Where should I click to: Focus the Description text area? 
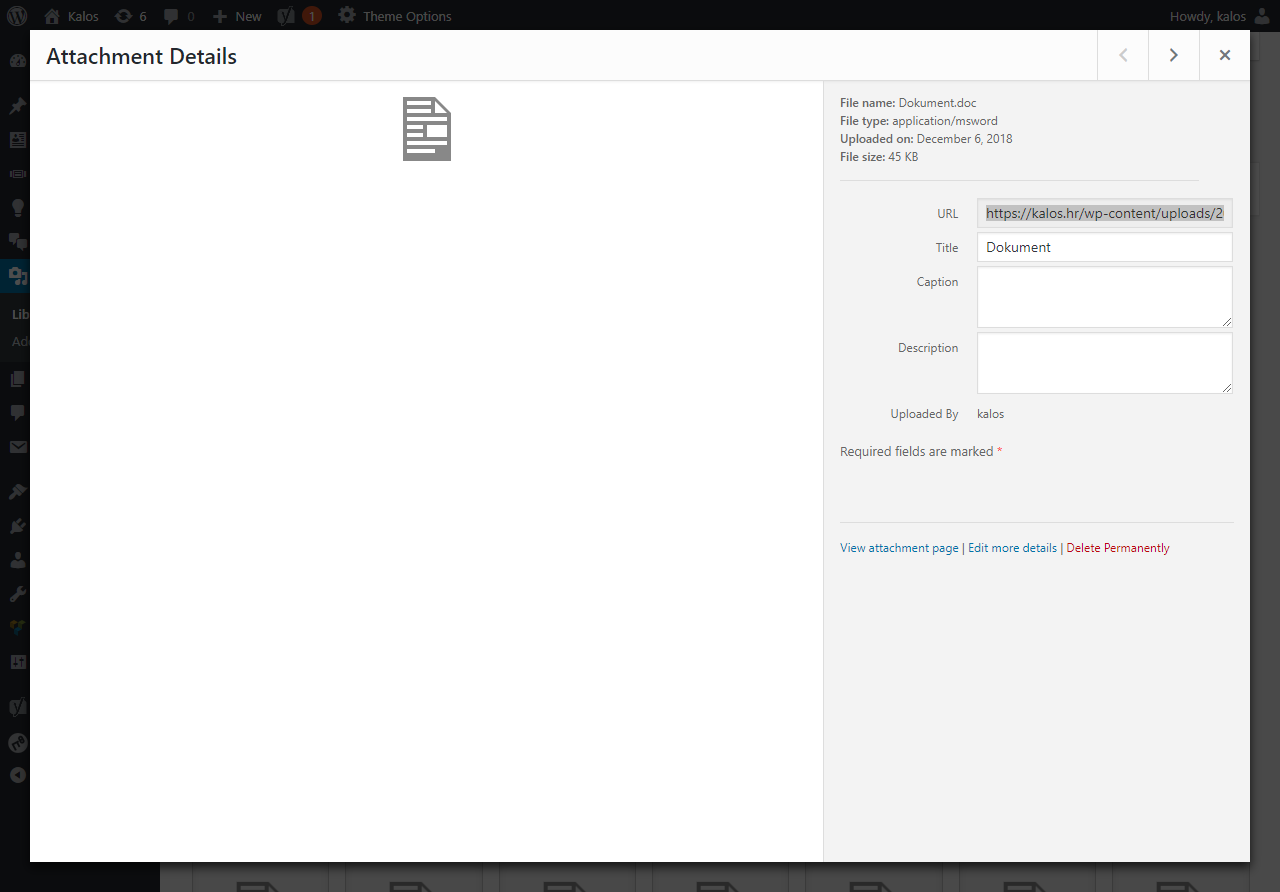pos(1104,363)
